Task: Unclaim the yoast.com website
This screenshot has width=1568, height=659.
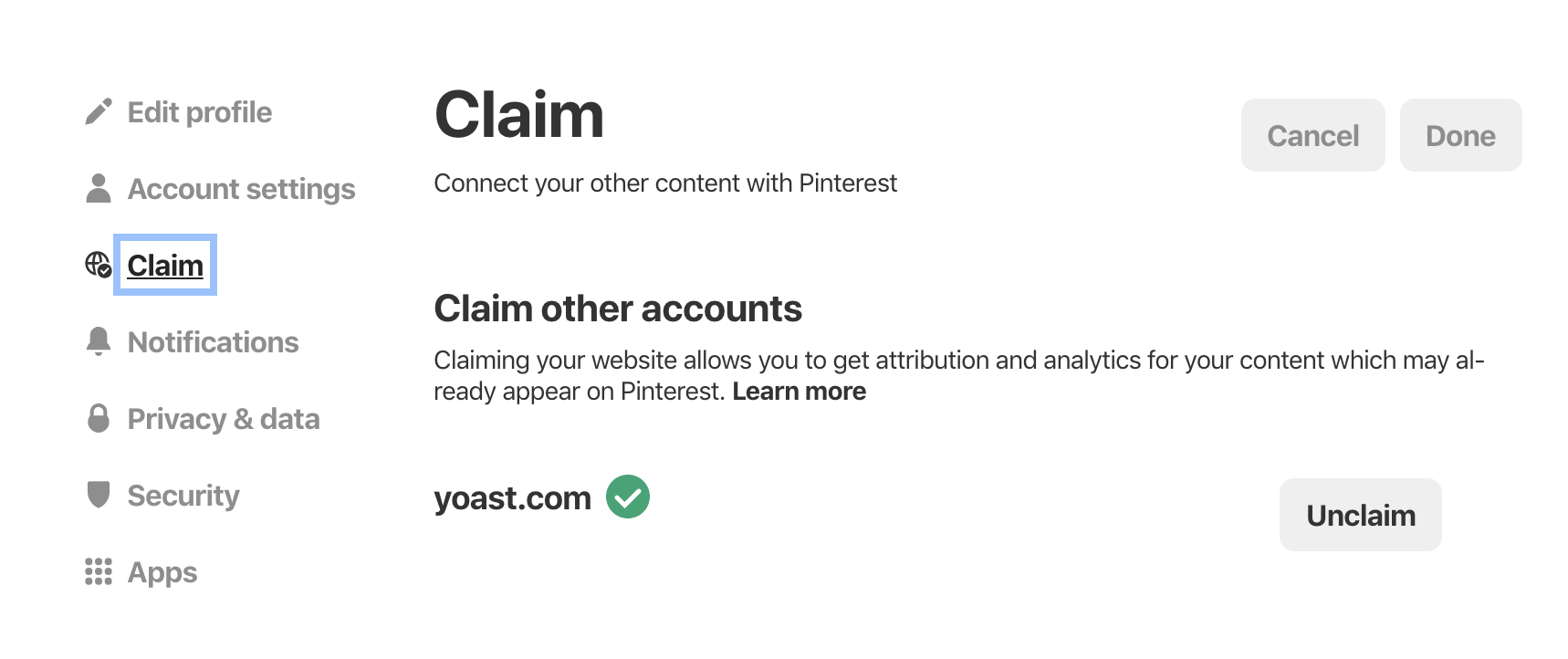Action: [x=1359, y=514]
